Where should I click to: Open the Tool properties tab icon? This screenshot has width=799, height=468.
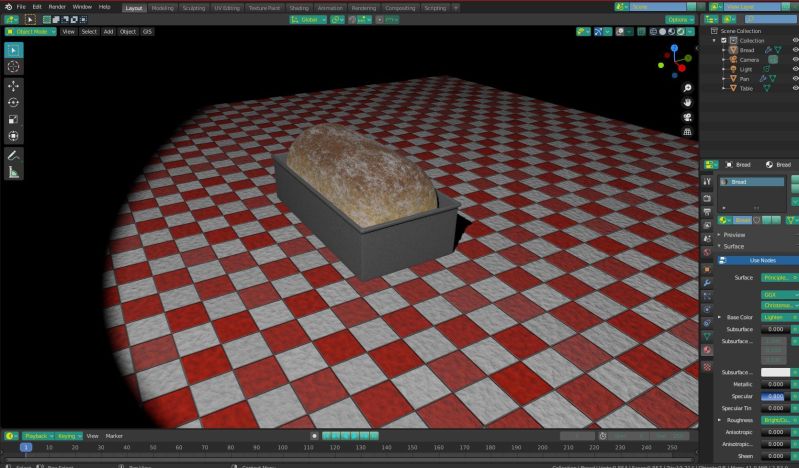[707, 182]
